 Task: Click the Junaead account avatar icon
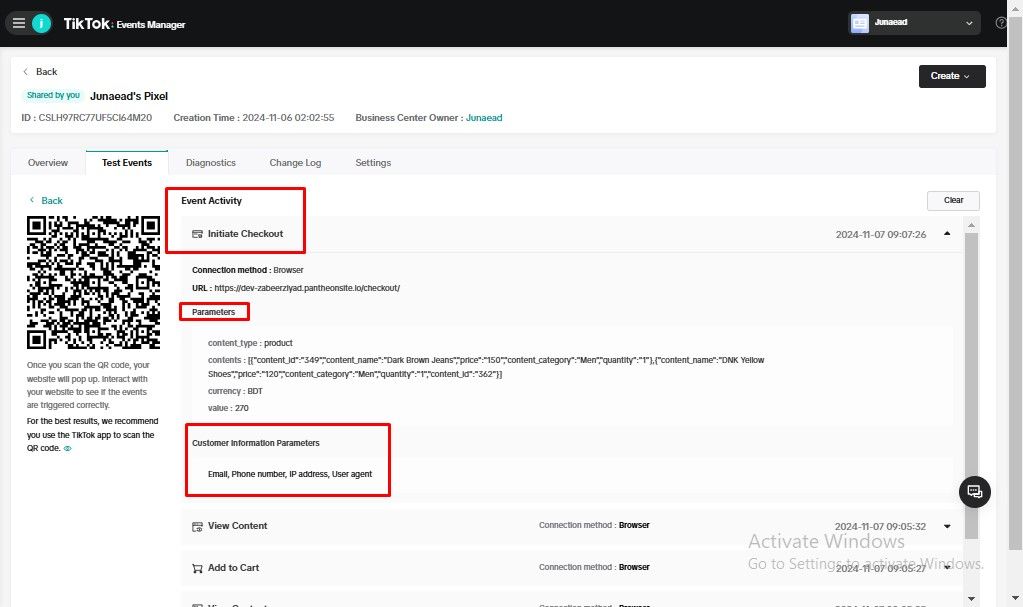coord(860,23)
